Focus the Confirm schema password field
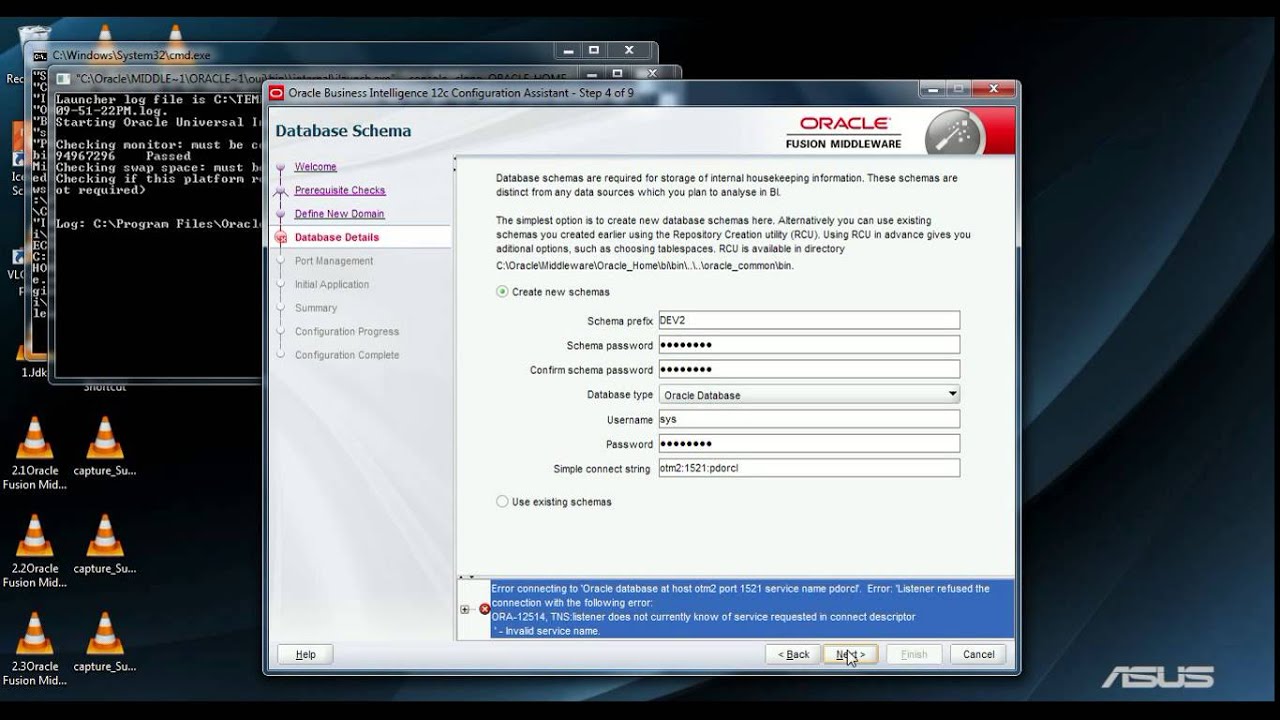This screenshot has height=720, width=1280. pyautogui.click(x=809, y=370)
